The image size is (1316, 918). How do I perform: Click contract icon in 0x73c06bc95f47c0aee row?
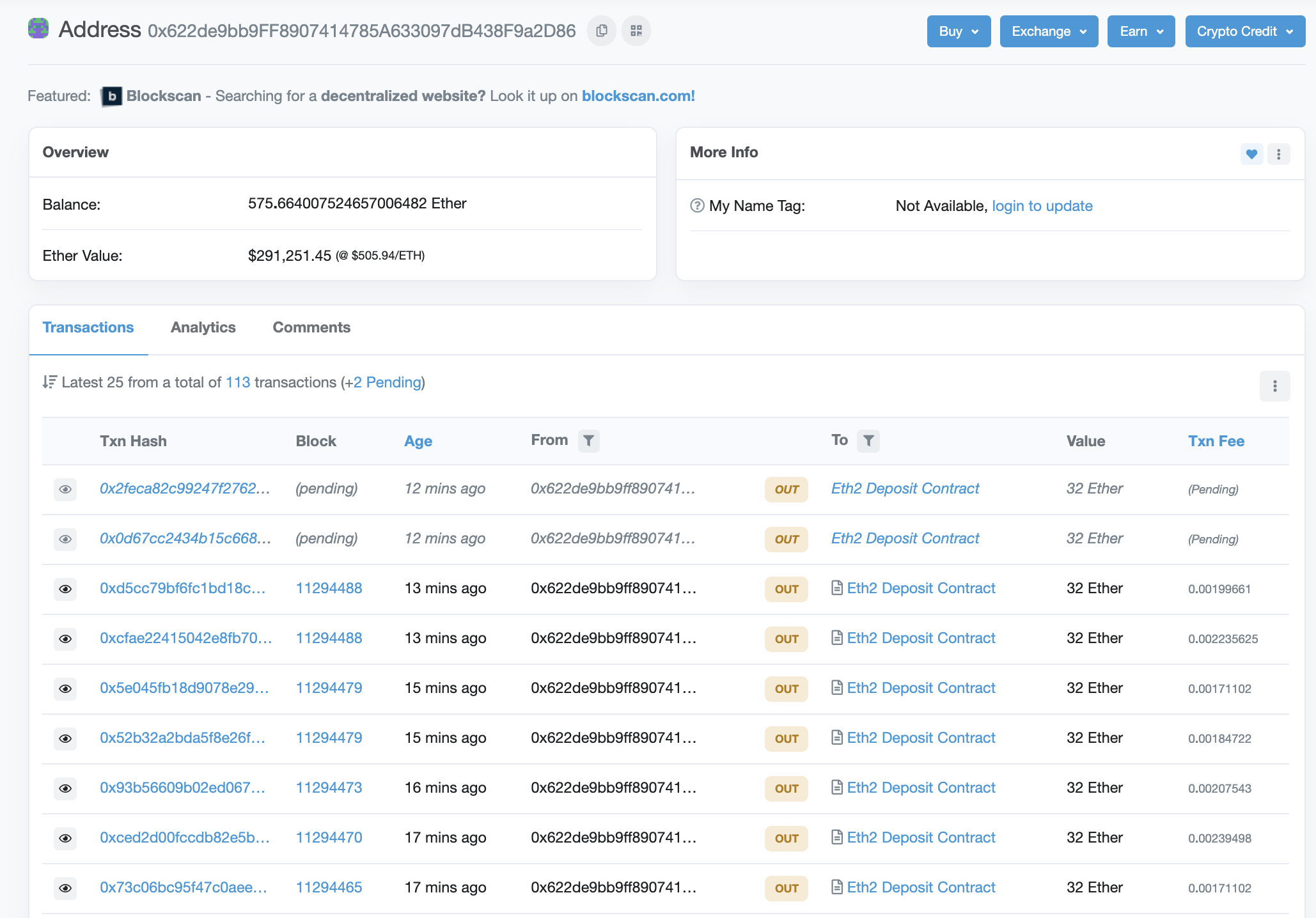click(x=837, y=887)
